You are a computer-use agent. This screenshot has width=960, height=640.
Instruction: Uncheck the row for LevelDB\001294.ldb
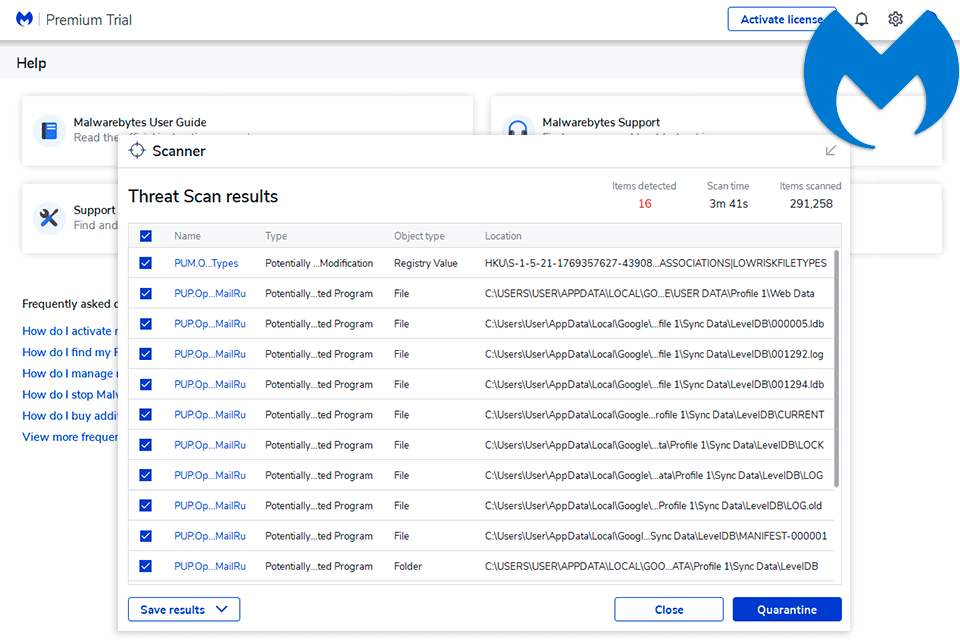pyautogui.click(x=146, y=384)
